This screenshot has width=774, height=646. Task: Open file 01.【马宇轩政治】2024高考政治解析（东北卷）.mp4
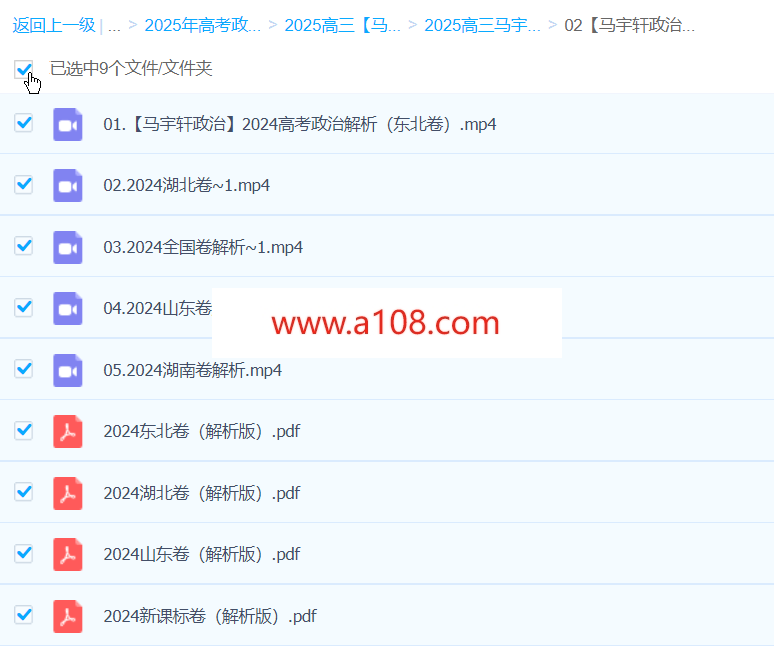[x=300, y=124]
